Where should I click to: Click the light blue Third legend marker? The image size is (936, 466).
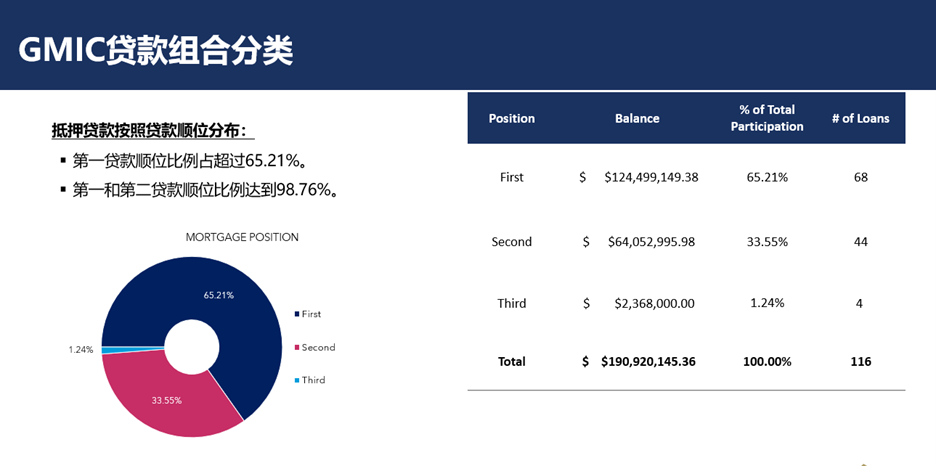point(296,381)
